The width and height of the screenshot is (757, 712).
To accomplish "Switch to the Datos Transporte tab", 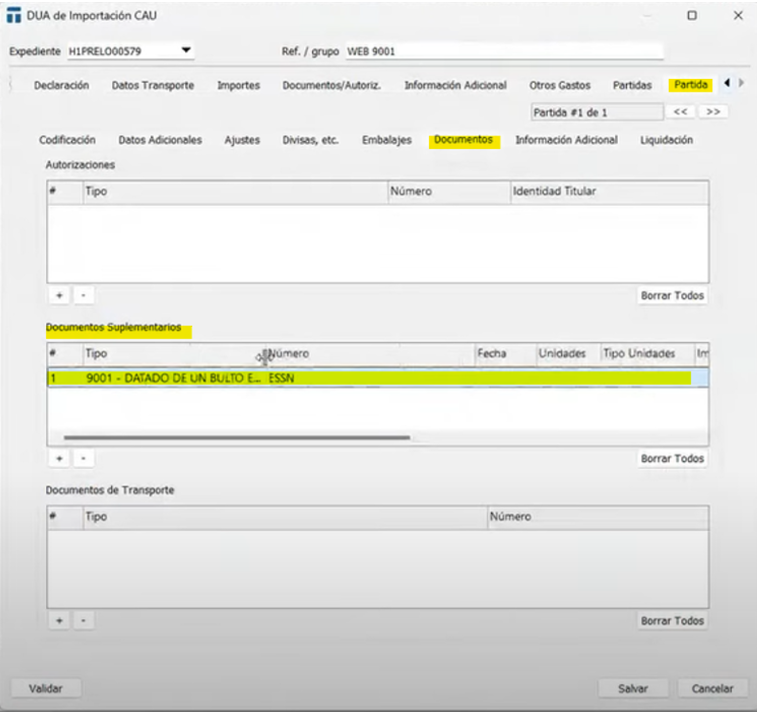I will (153, 86).
